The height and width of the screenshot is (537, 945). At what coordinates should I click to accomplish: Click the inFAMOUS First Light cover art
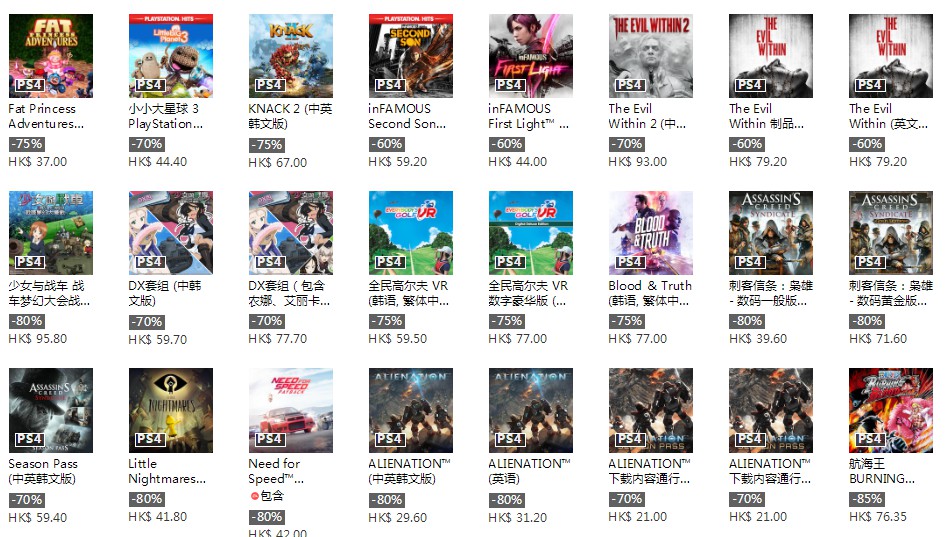(530, 55)
